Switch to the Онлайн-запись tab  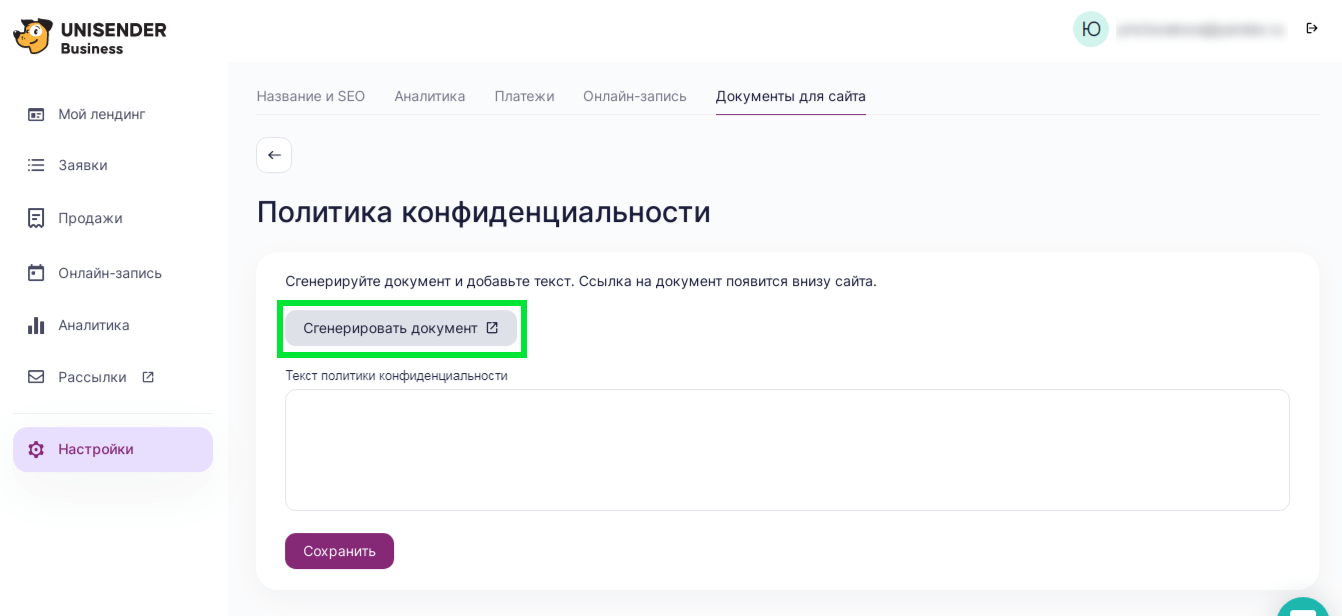(x=635, y=96)
